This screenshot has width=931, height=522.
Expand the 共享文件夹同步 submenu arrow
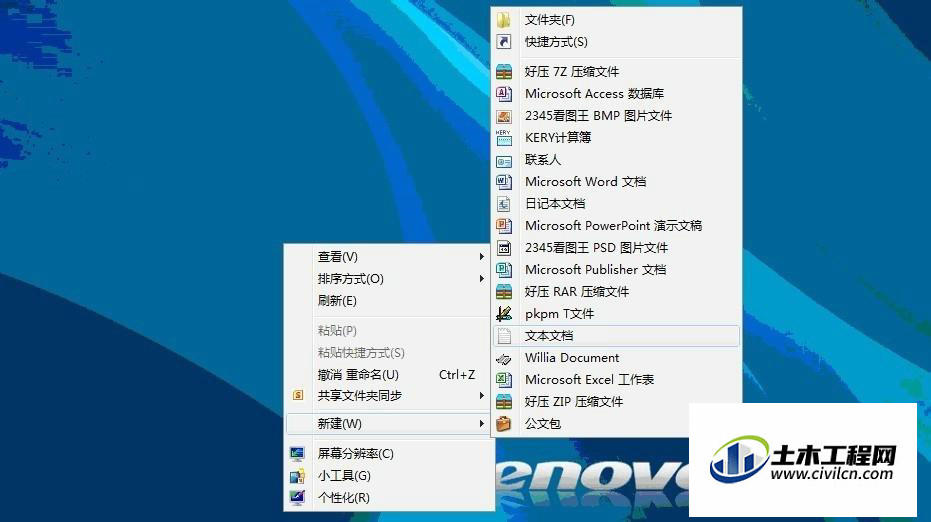[x=482, y=396]
